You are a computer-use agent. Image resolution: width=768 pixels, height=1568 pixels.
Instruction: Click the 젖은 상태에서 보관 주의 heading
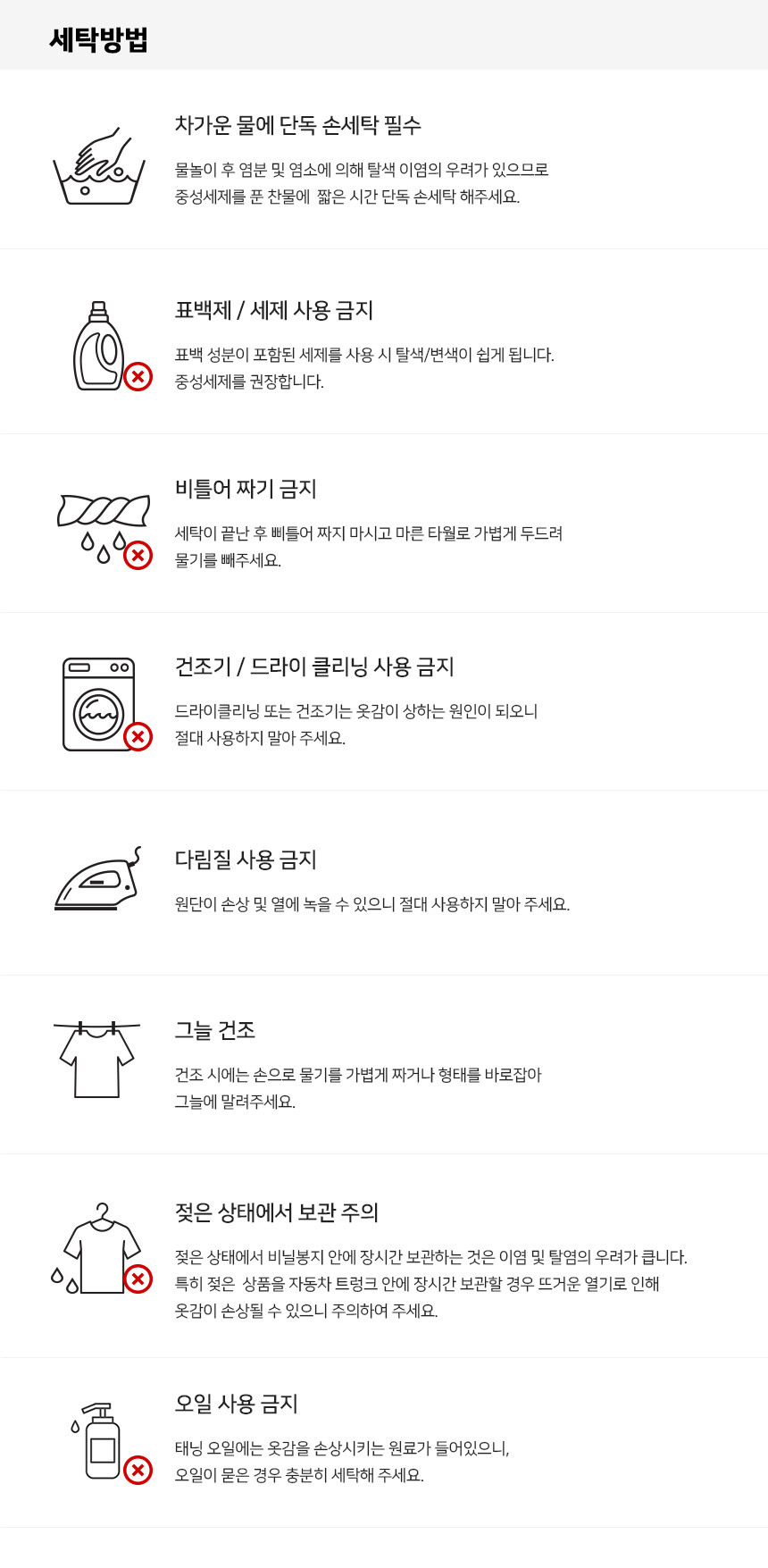[277, 1212]
